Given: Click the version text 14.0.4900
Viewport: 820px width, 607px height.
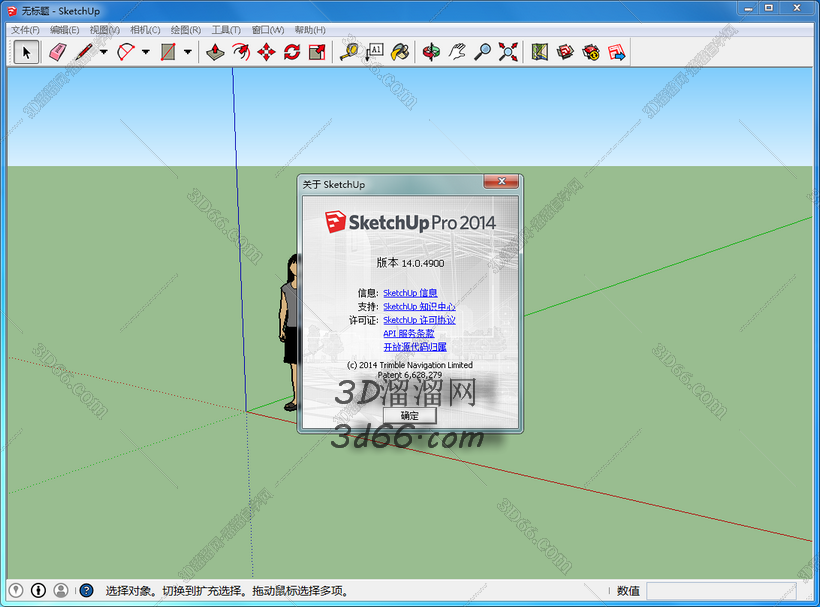Looking at the screenshot, I should pos(423,263).
